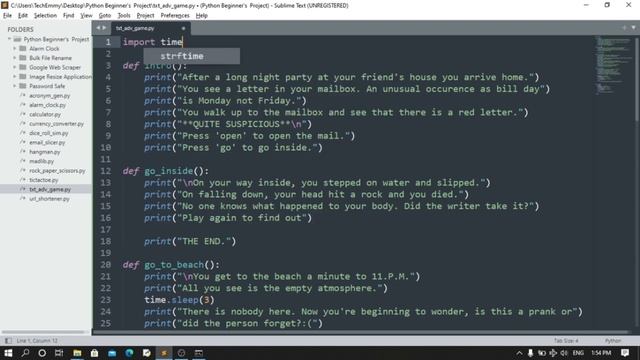Open url_shortener.py in sidebar

coord(49,199)
